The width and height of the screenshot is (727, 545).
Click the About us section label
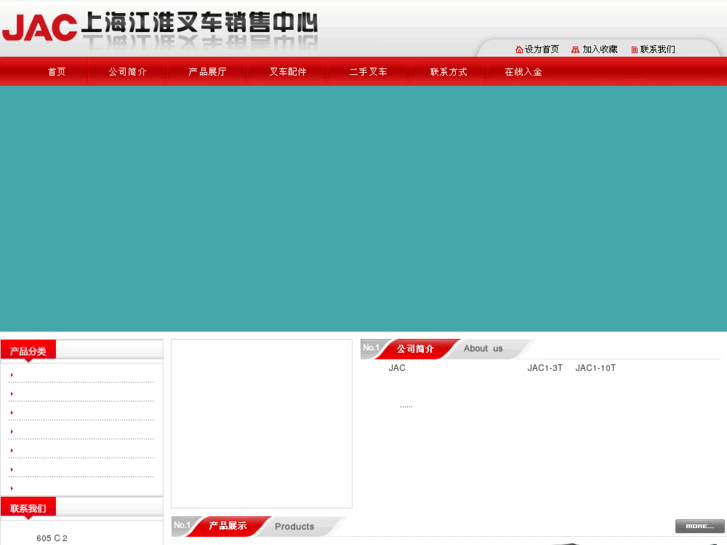[483, 348]
